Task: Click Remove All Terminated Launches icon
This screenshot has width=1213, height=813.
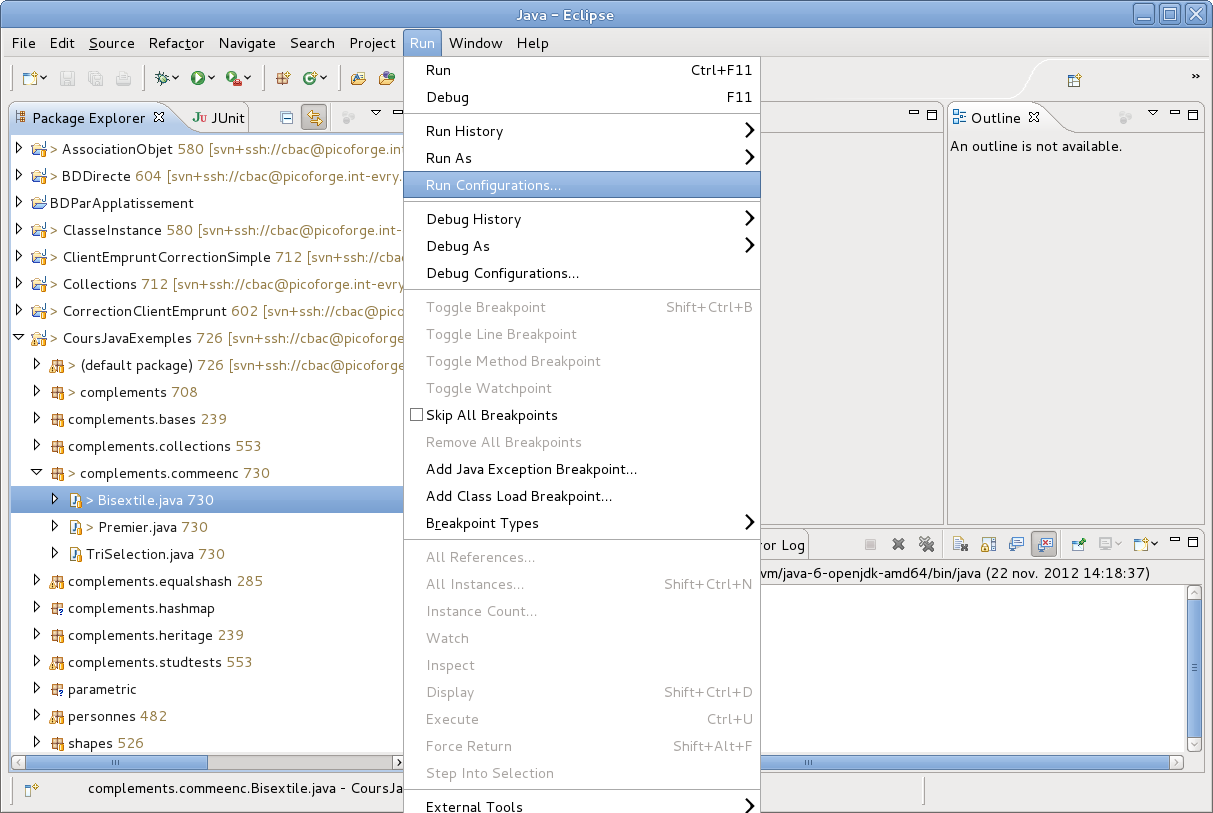Action: pyautogui.click(x=927, y=544)
